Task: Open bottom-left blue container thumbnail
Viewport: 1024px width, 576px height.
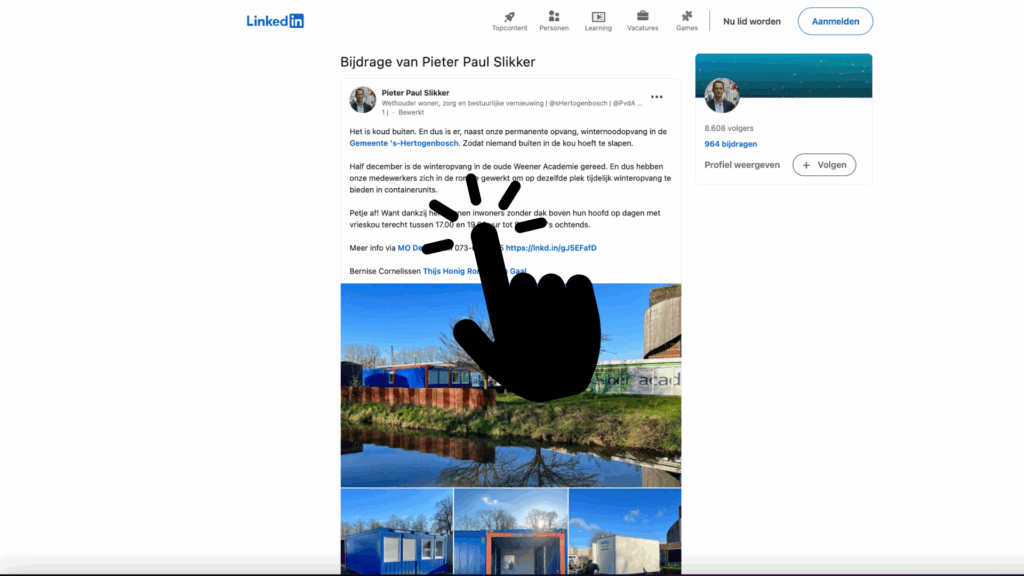Action: (x=396, y=532)
